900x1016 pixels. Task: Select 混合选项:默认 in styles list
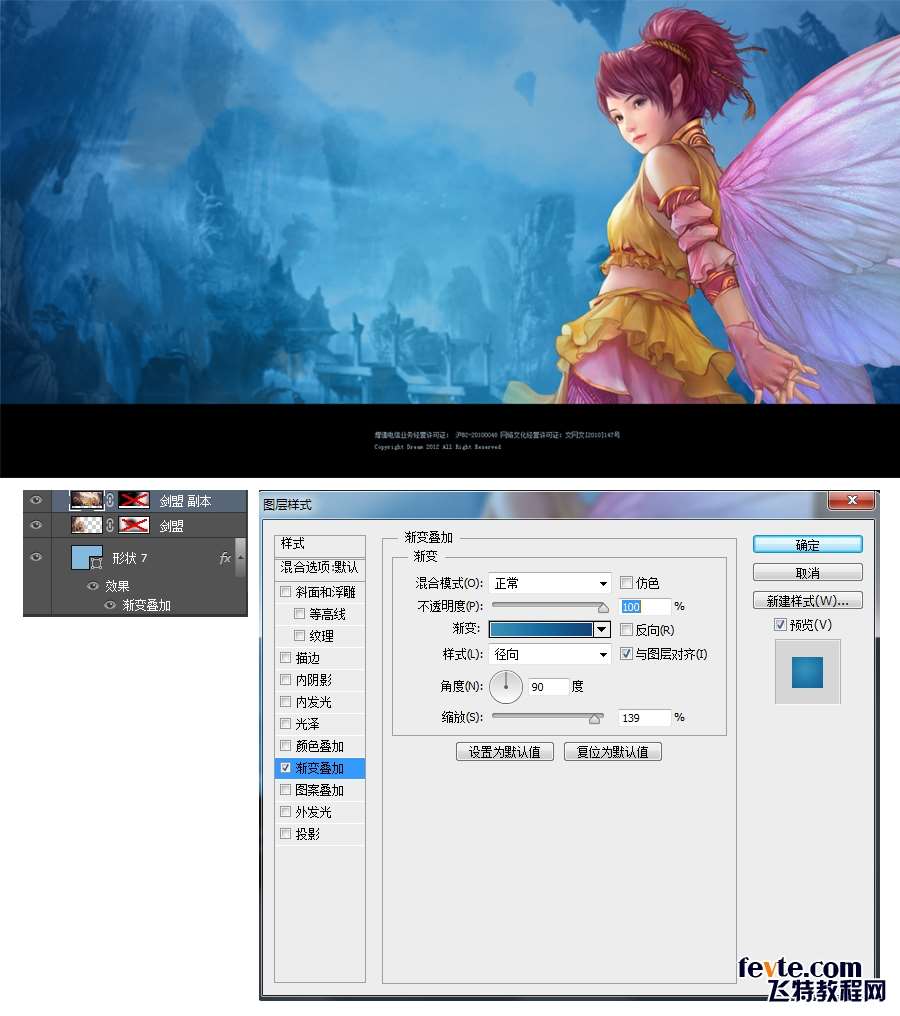pos(319,567)
